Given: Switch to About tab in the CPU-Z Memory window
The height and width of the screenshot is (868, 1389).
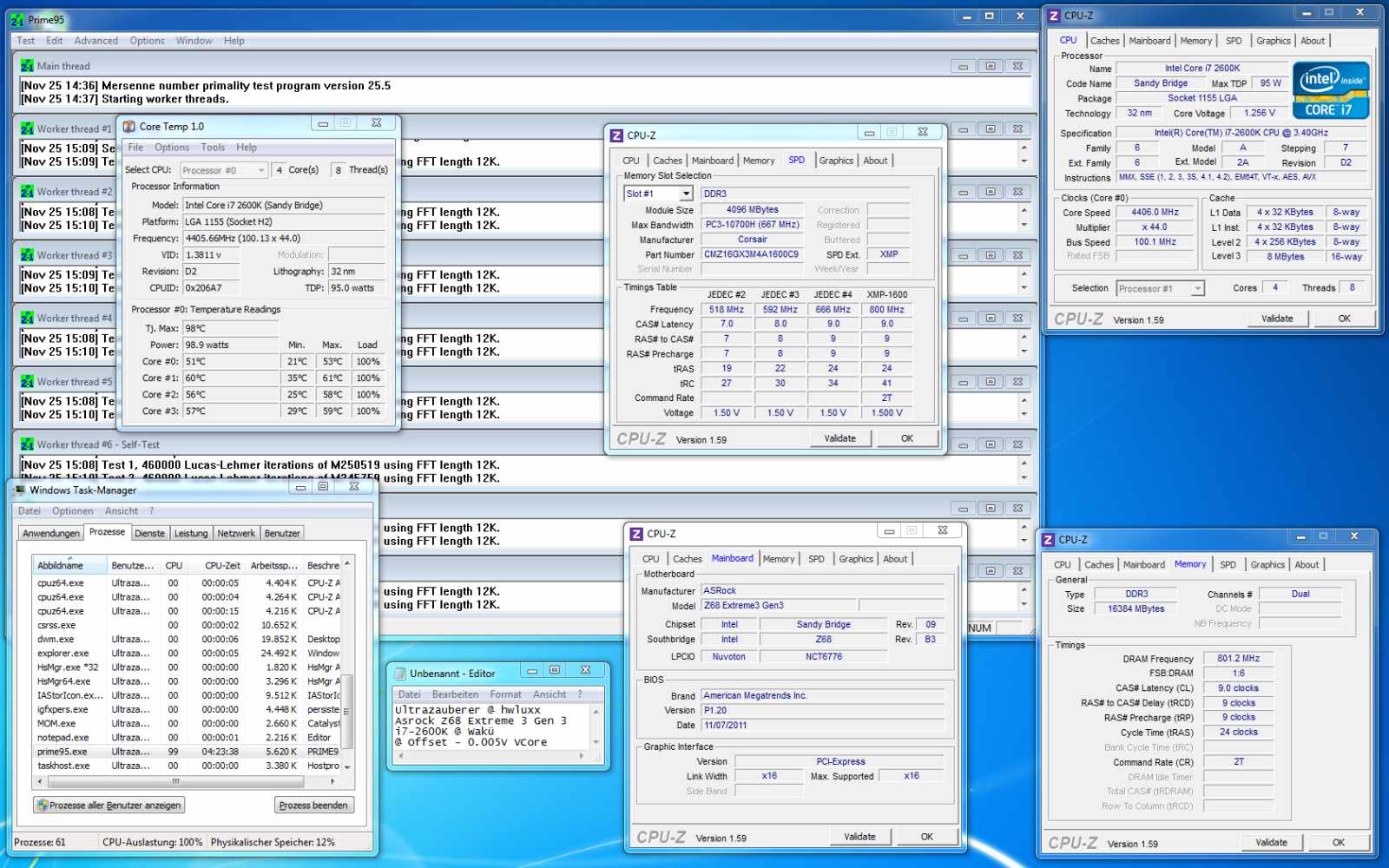Looking at the screenshot, I should 1307,565.
